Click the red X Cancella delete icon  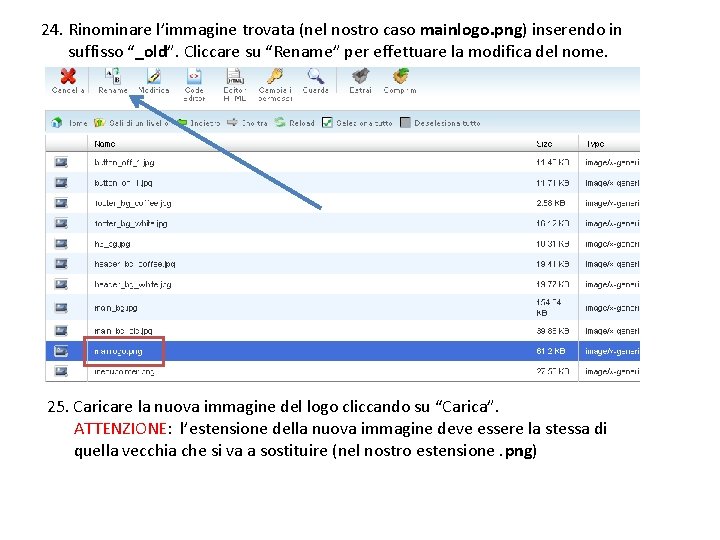point(68,76)
